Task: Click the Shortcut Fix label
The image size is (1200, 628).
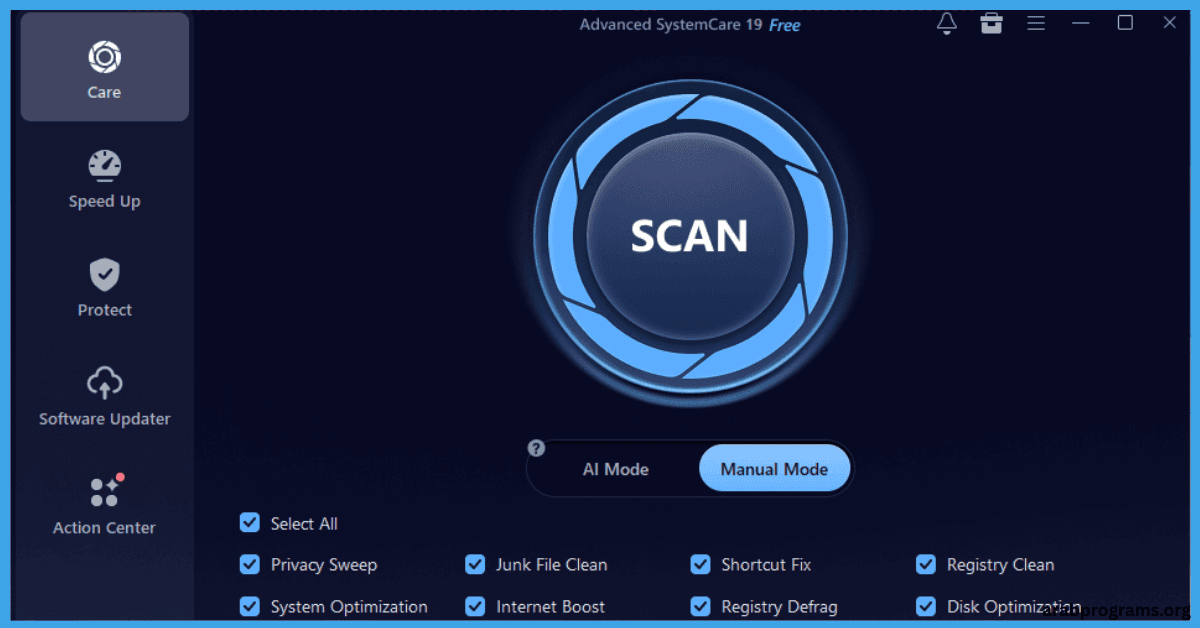Action: click(x=766, y=565)
